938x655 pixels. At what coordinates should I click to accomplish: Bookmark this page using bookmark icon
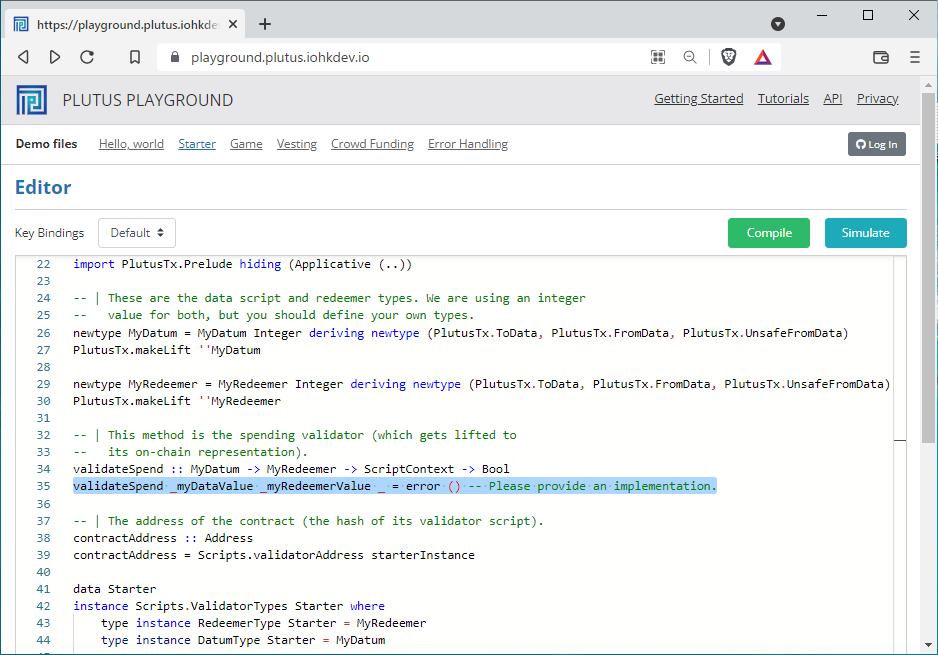coord(135,58)
